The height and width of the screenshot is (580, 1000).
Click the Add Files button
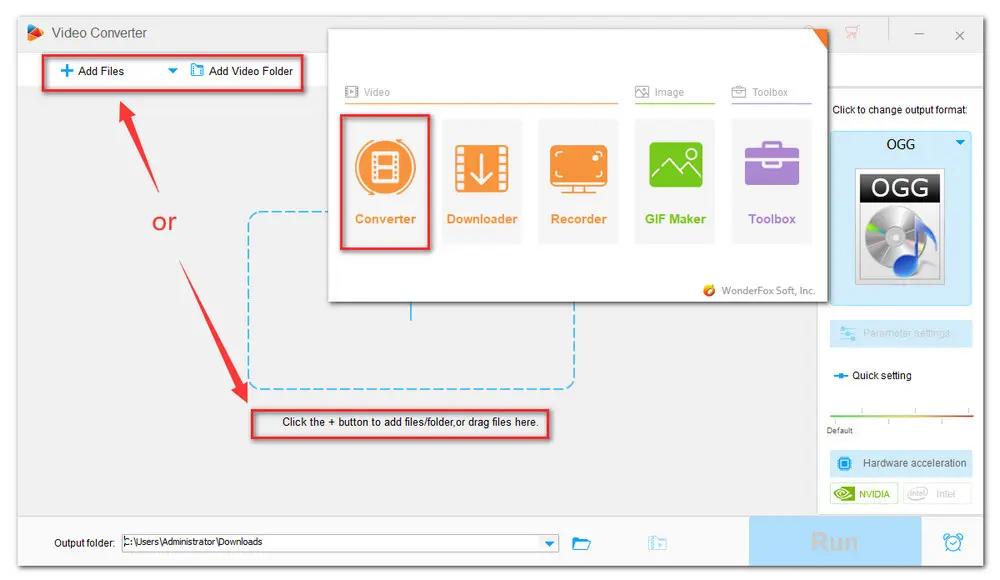point(92,71)
